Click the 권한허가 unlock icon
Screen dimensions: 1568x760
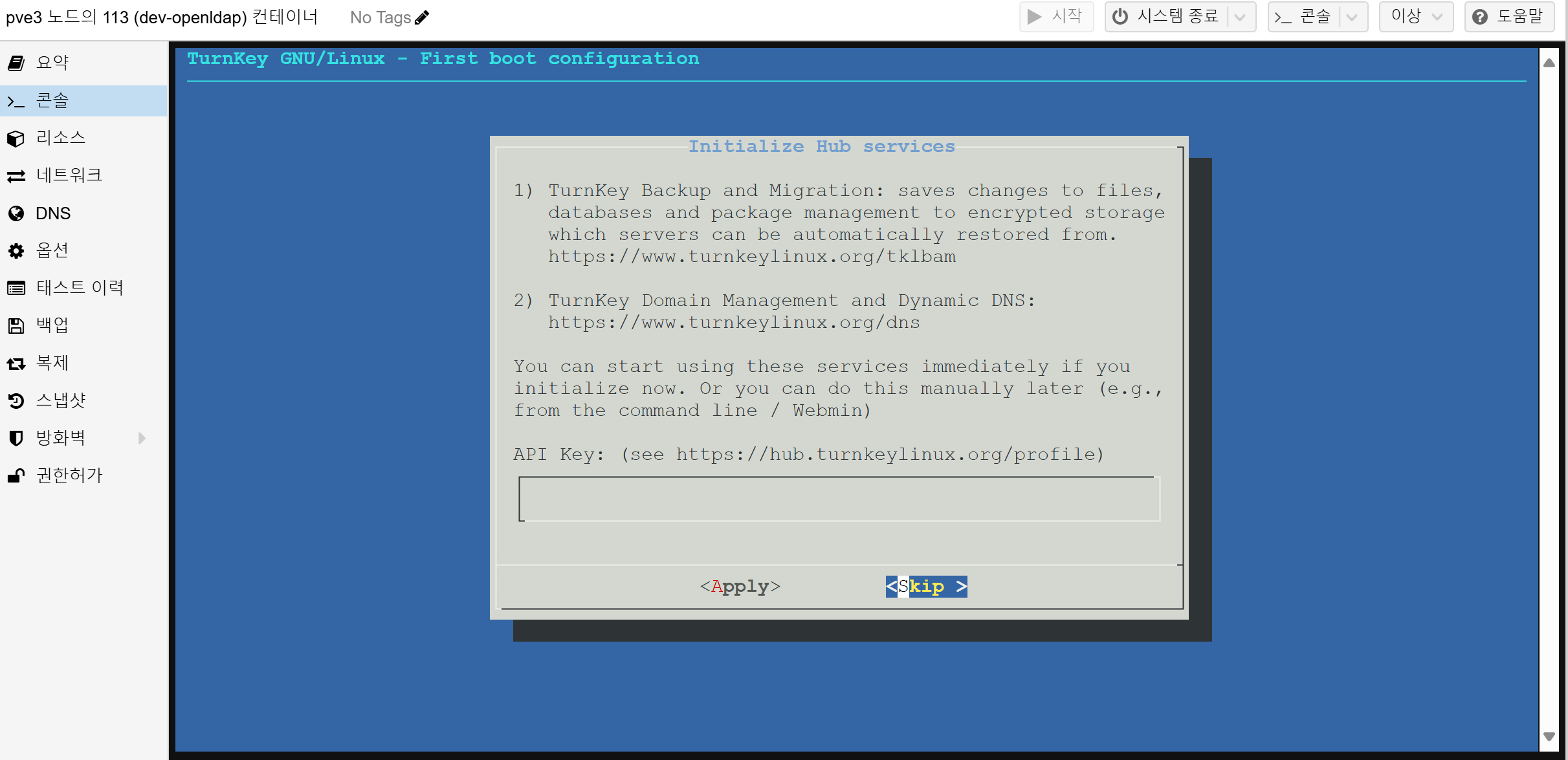(x=16, y=476)
